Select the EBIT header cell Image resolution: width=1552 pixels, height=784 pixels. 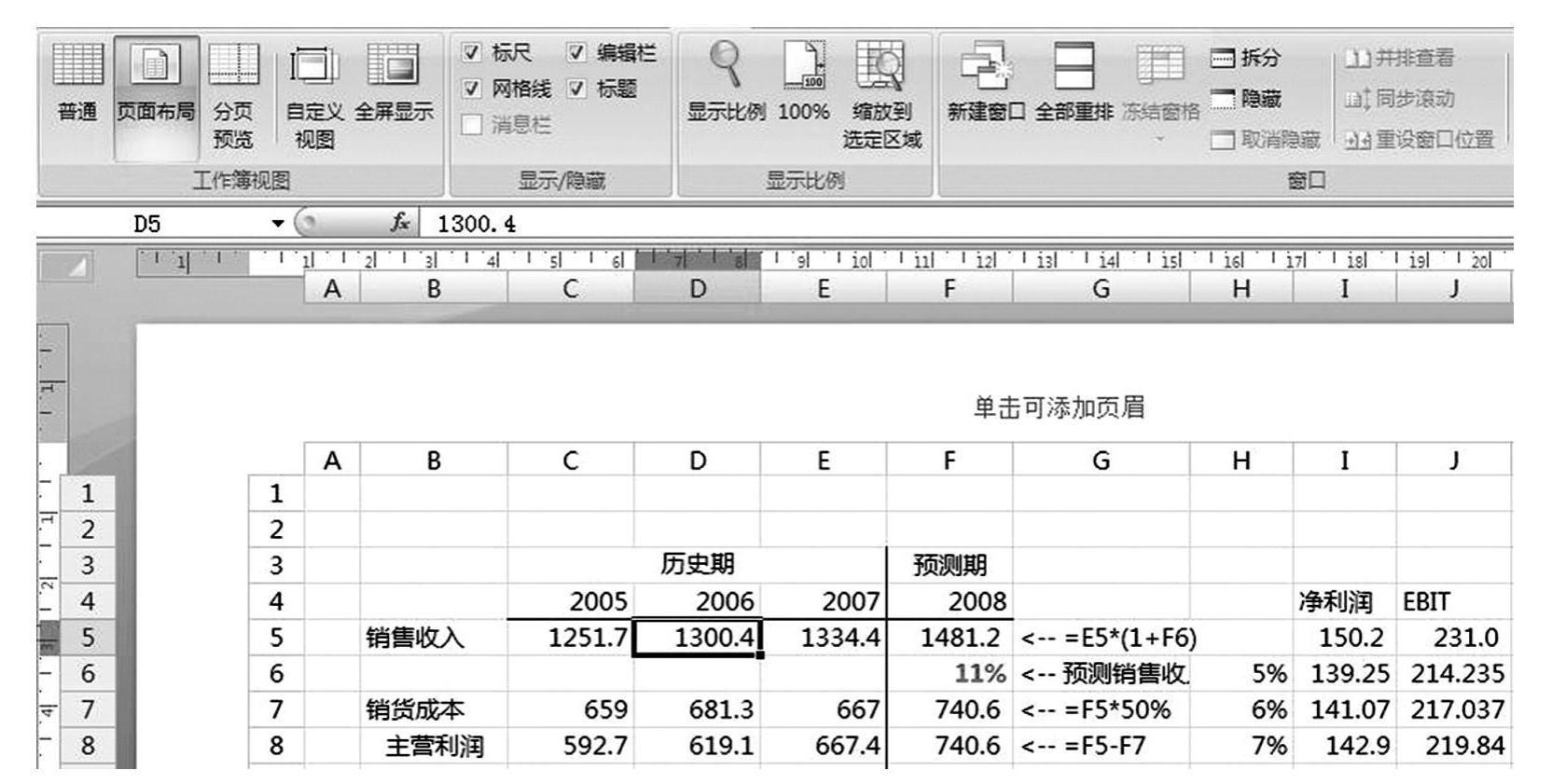(x=1454, y=601)
